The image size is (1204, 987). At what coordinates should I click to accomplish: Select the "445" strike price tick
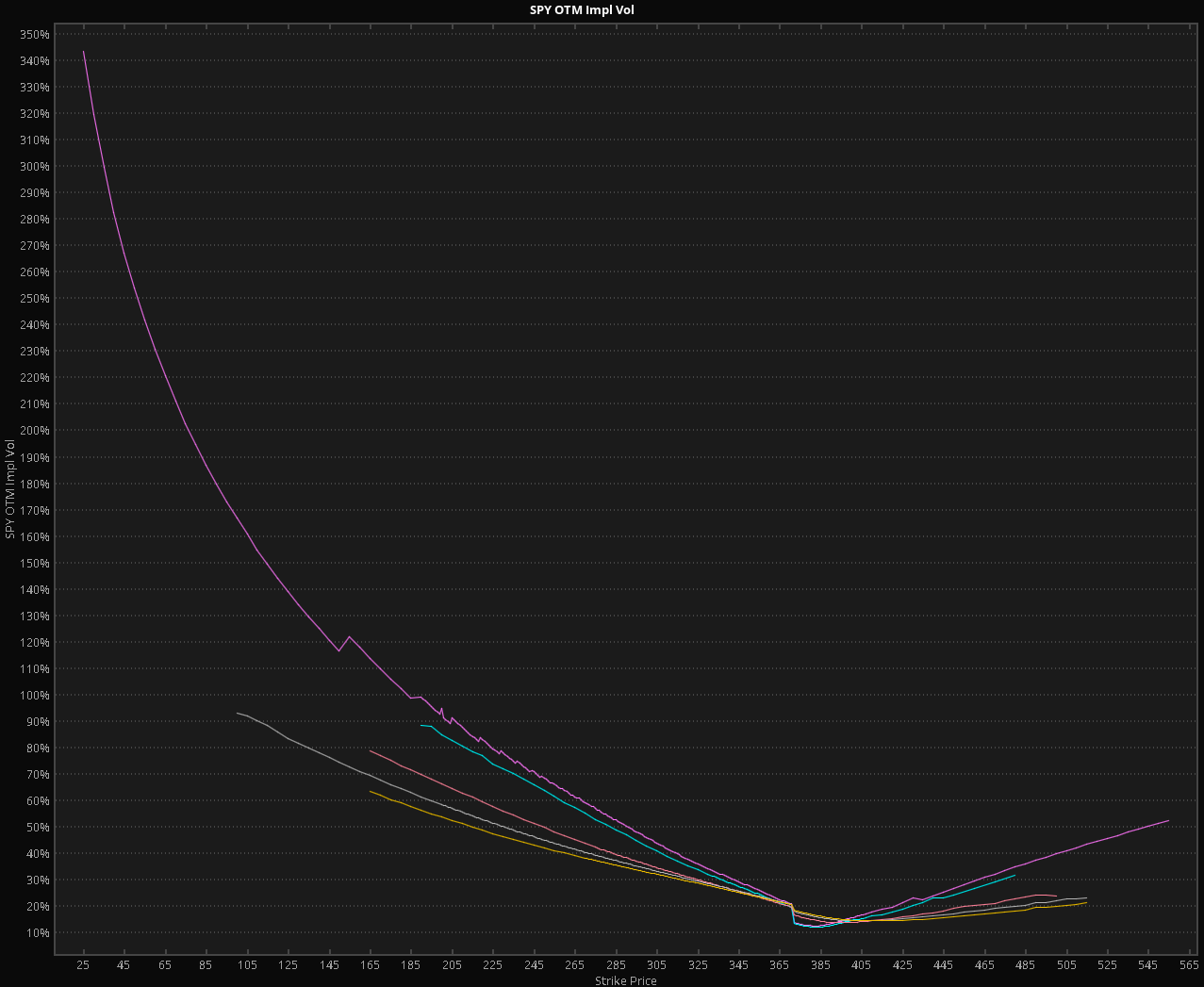(x=944, y=966)
